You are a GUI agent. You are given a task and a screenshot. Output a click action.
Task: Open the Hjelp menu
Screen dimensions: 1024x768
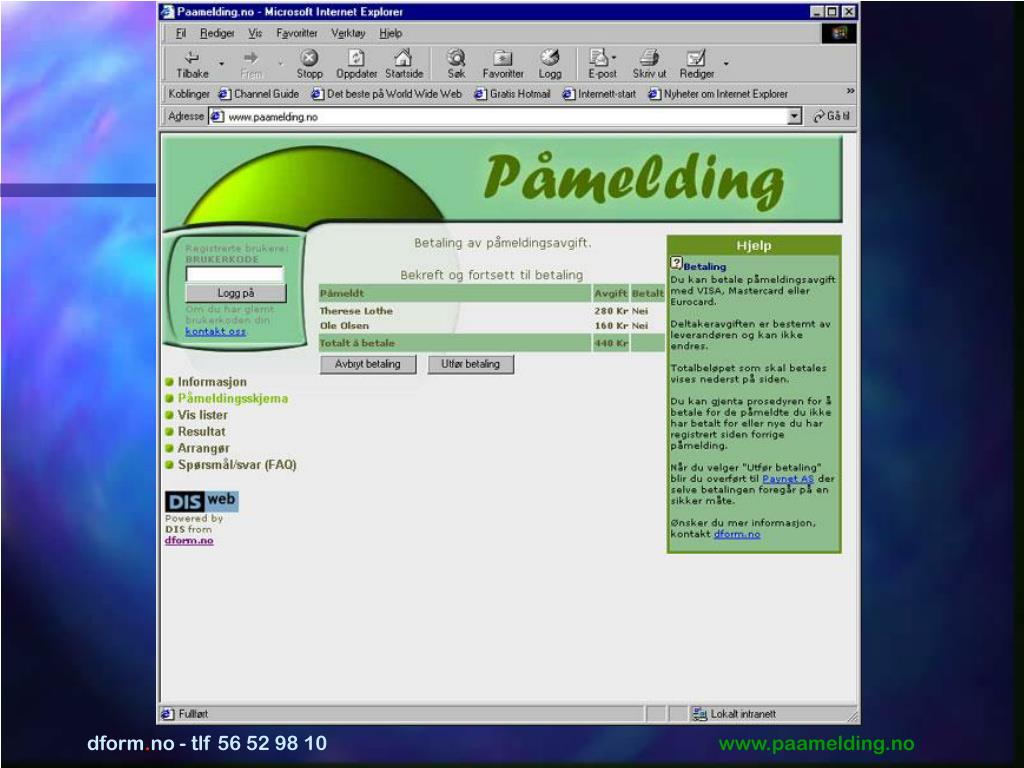tap(391, 33)
